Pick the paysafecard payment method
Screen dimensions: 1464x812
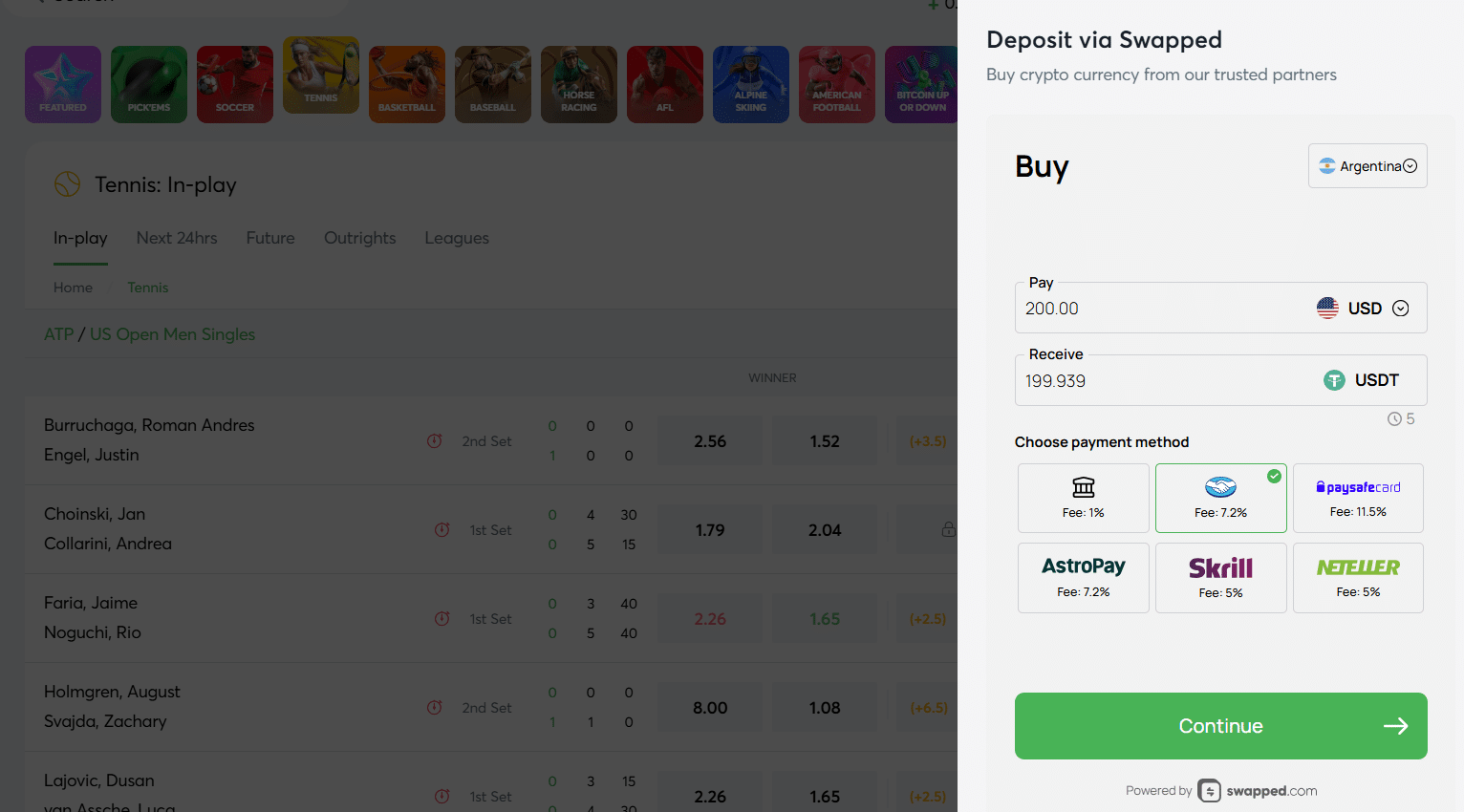(1358, 498)
